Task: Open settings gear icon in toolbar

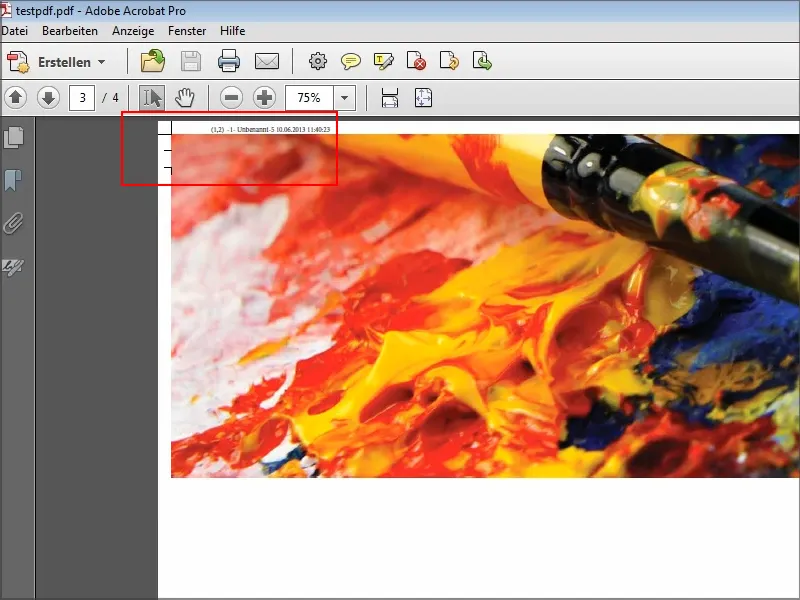Action: (318, 62)
